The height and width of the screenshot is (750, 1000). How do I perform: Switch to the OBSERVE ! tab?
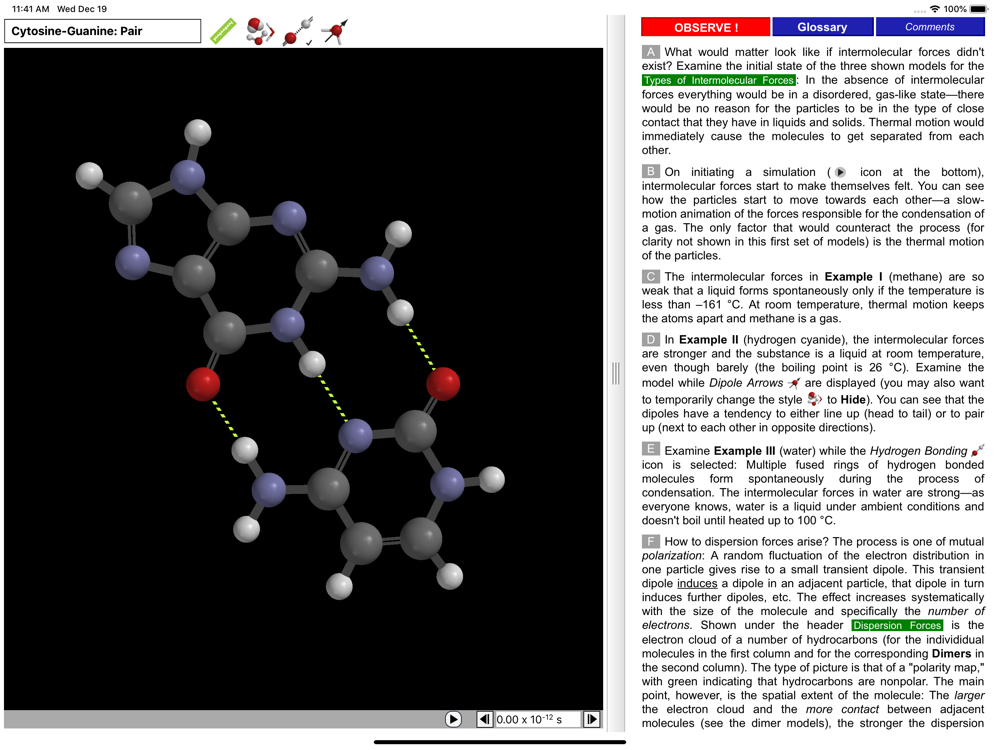tap(706, 27)
